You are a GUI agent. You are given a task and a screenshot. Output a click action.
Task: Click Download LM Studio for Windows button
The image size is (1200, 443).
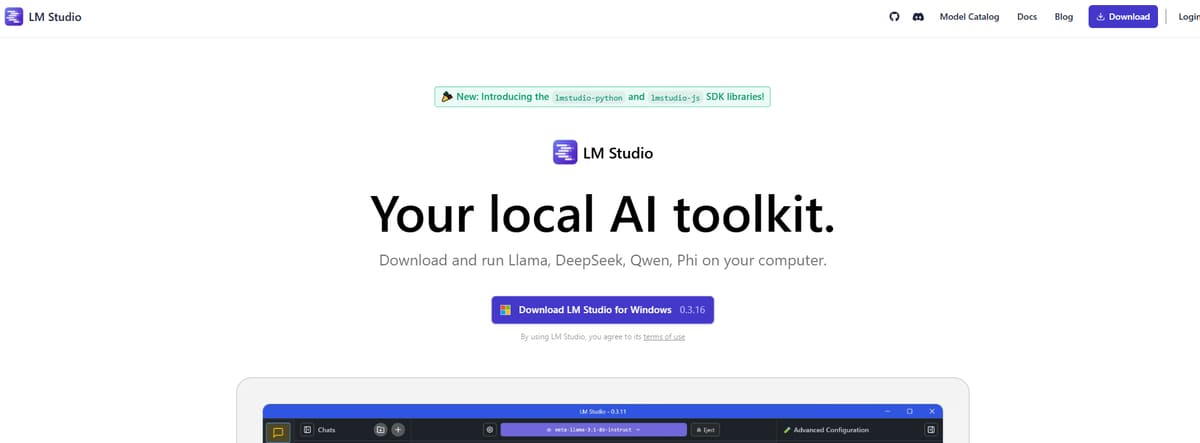pyautogui.click(x=603, y=310)
